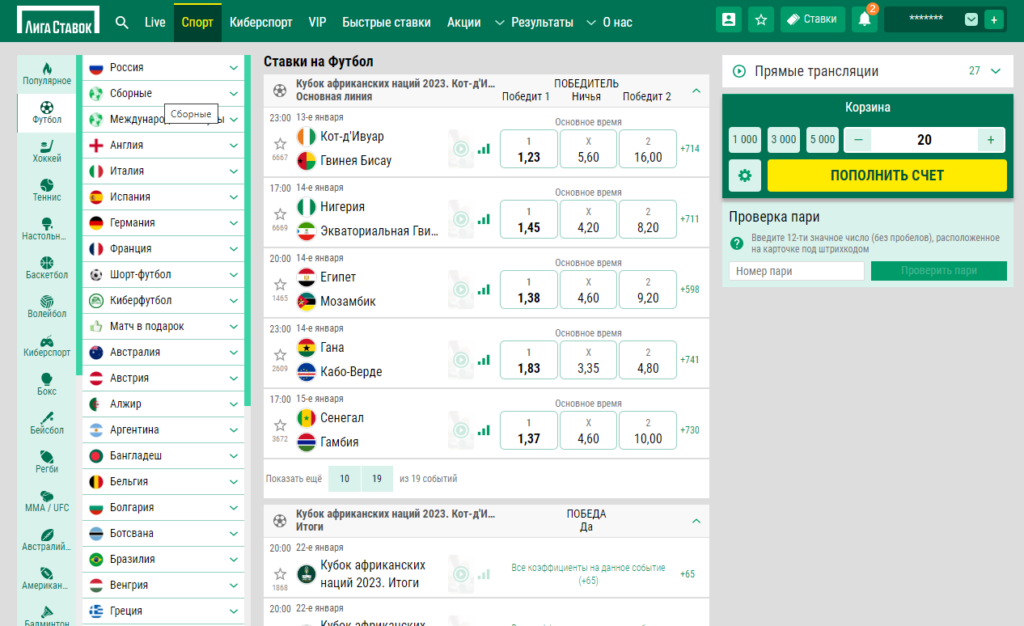The width and height of the screenshot is (1024, 626).
Task: Collapse the Итоги ПОБЕДА block
Action: (696, 521)
